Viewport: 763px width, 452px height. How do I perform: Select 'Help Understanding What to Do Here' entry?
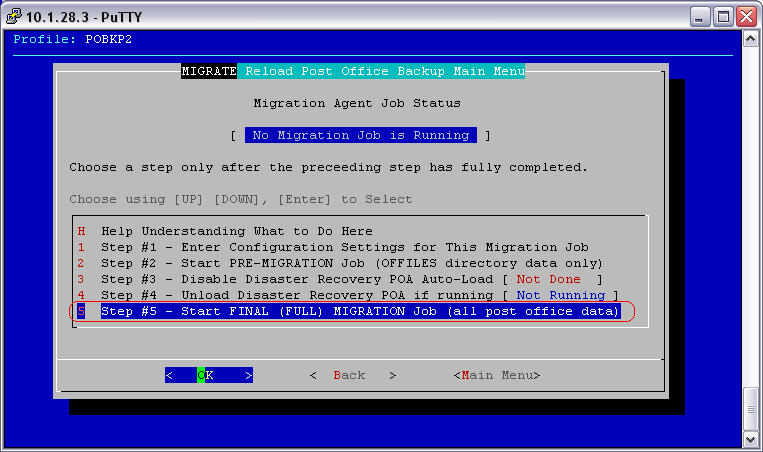point(225,231)
